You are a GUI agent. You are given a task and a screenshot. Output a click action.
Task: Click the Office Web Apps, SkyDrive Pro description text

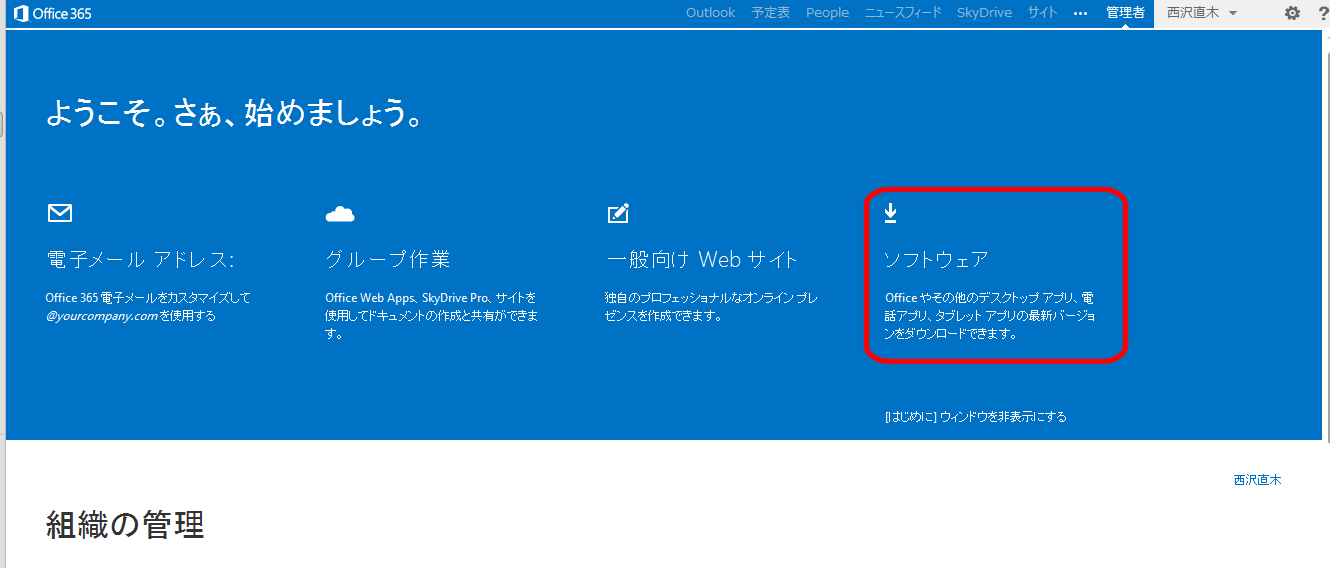(432, 315)
